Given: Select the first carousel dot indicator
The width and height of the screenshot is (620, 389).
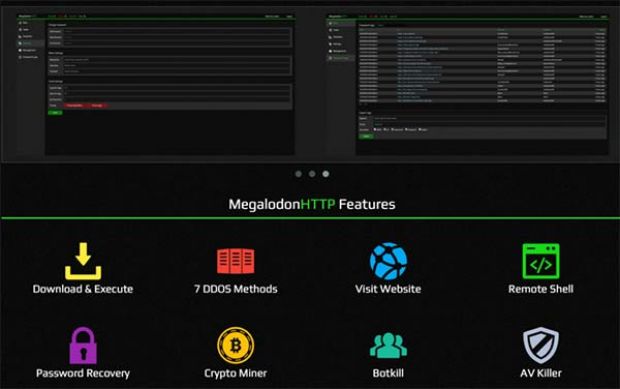Looking at the screenshot, I should (299, 174).
